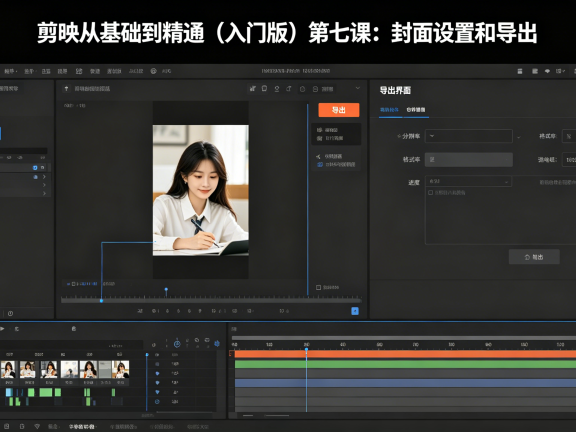Image resolution: width=576 pixels, height=432 pixels.
Task: Click the preview playhead marker above the ruler
Action: pos(166,291)
